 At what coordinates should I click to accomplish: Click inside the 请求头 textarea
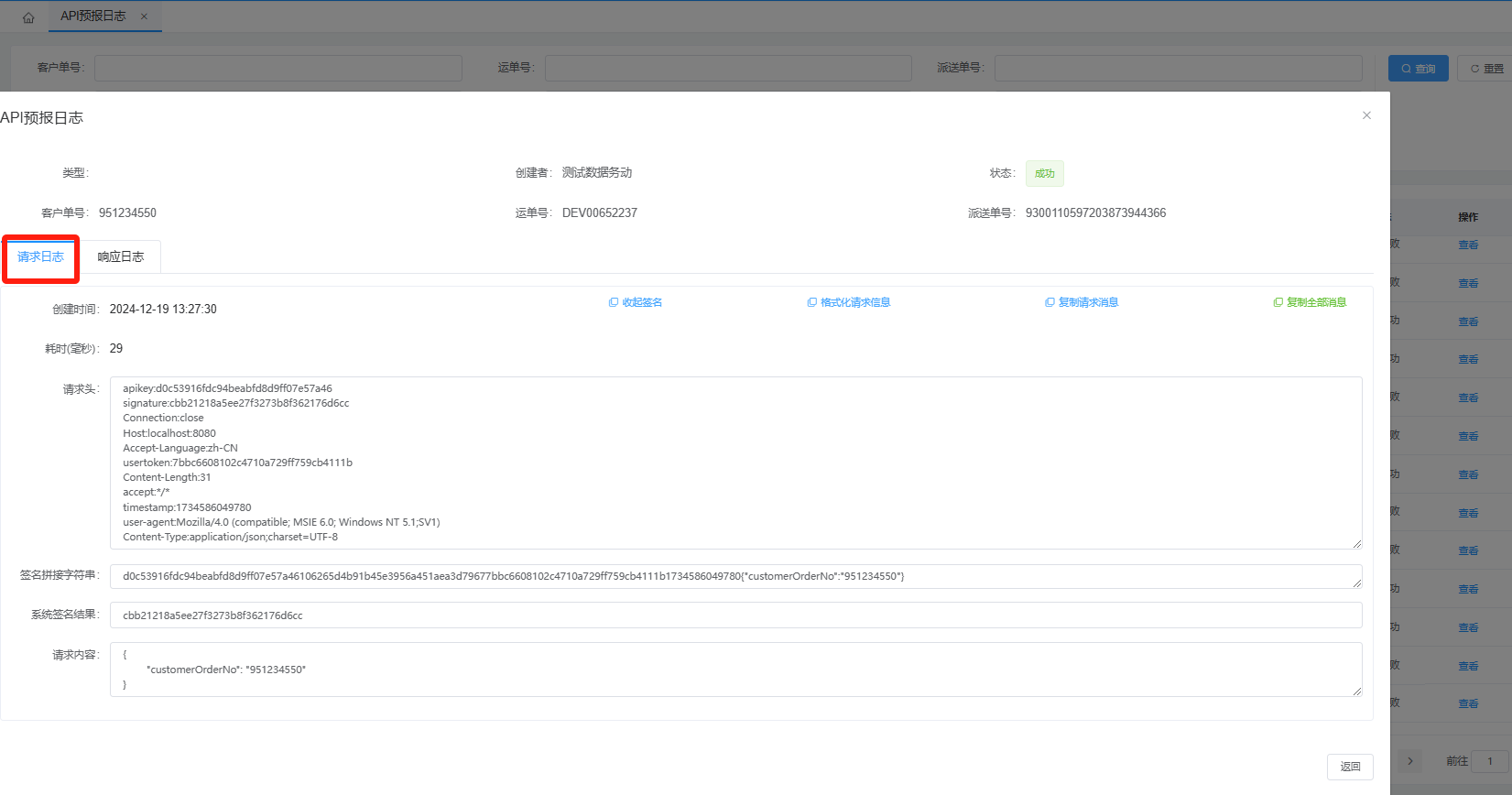click(x=735, y=463)
